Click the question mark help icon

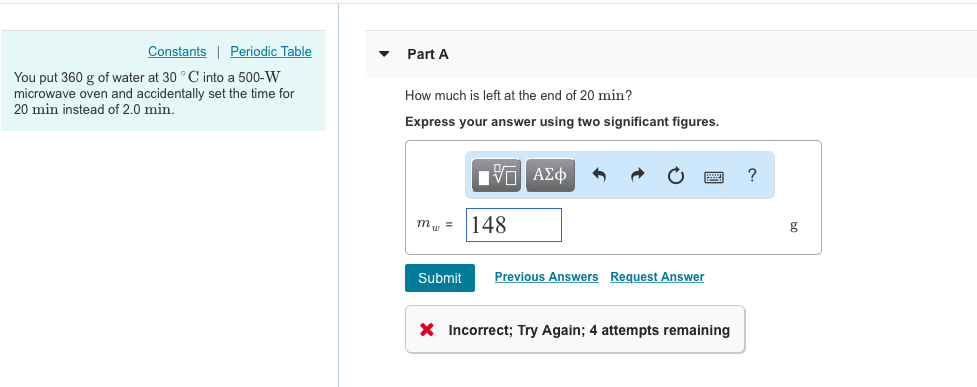tap(752, 175)
